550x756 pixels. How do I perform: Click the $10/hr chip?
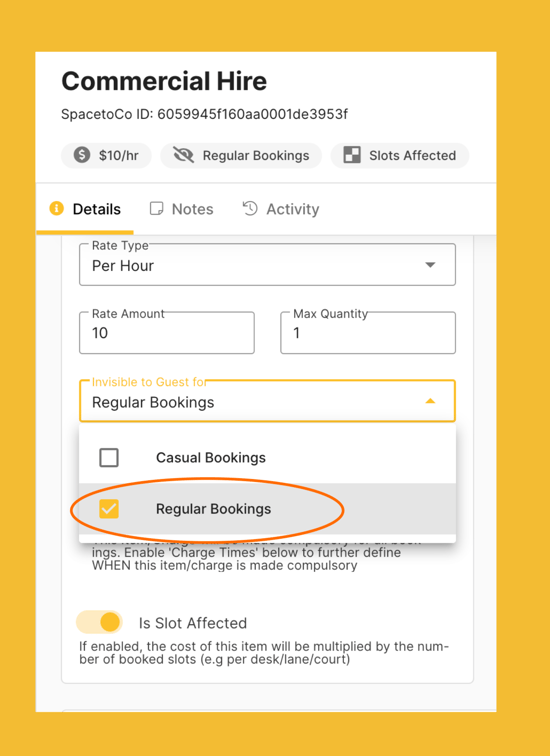click(106, 155)
